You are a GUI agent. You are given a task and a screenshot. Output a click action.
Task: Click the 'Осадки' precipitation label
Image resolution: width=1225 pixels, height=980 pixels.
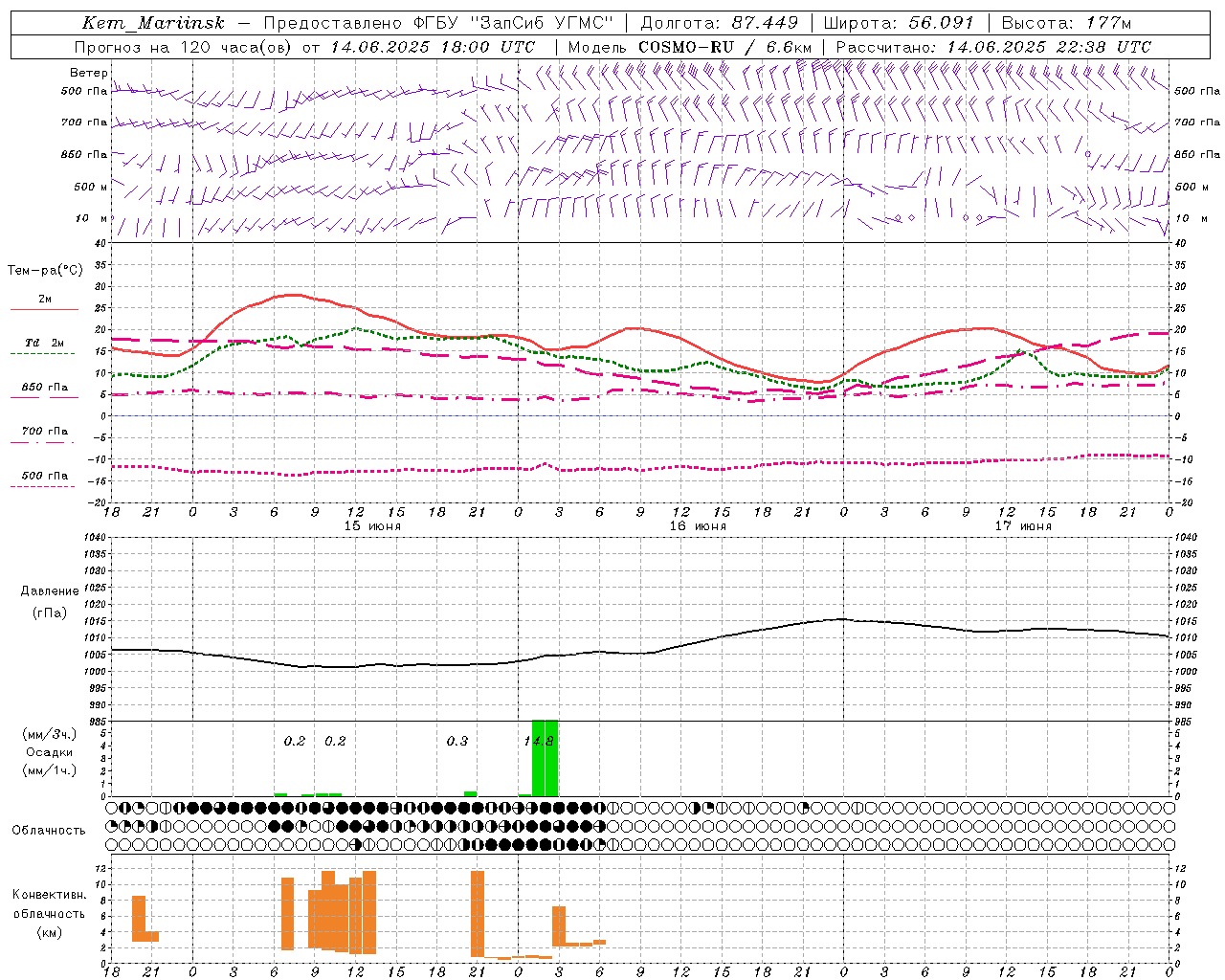49,752
